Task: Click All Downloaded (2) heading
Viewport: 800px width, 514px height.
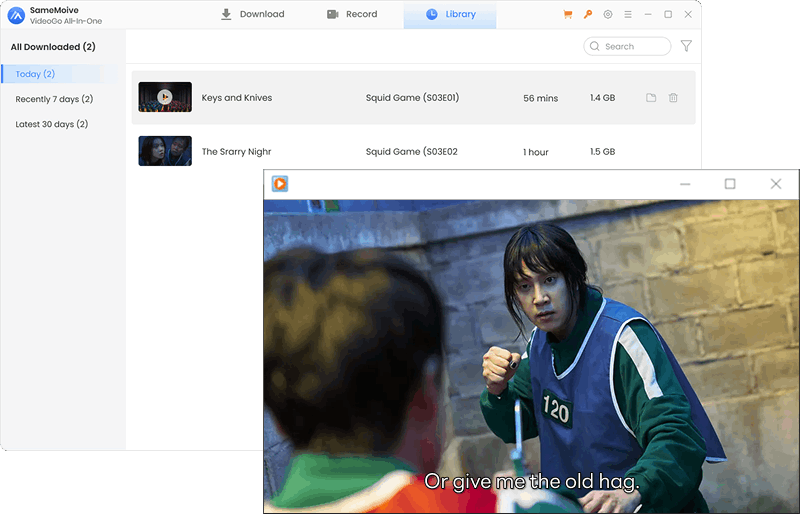Action: pos(53,47)
